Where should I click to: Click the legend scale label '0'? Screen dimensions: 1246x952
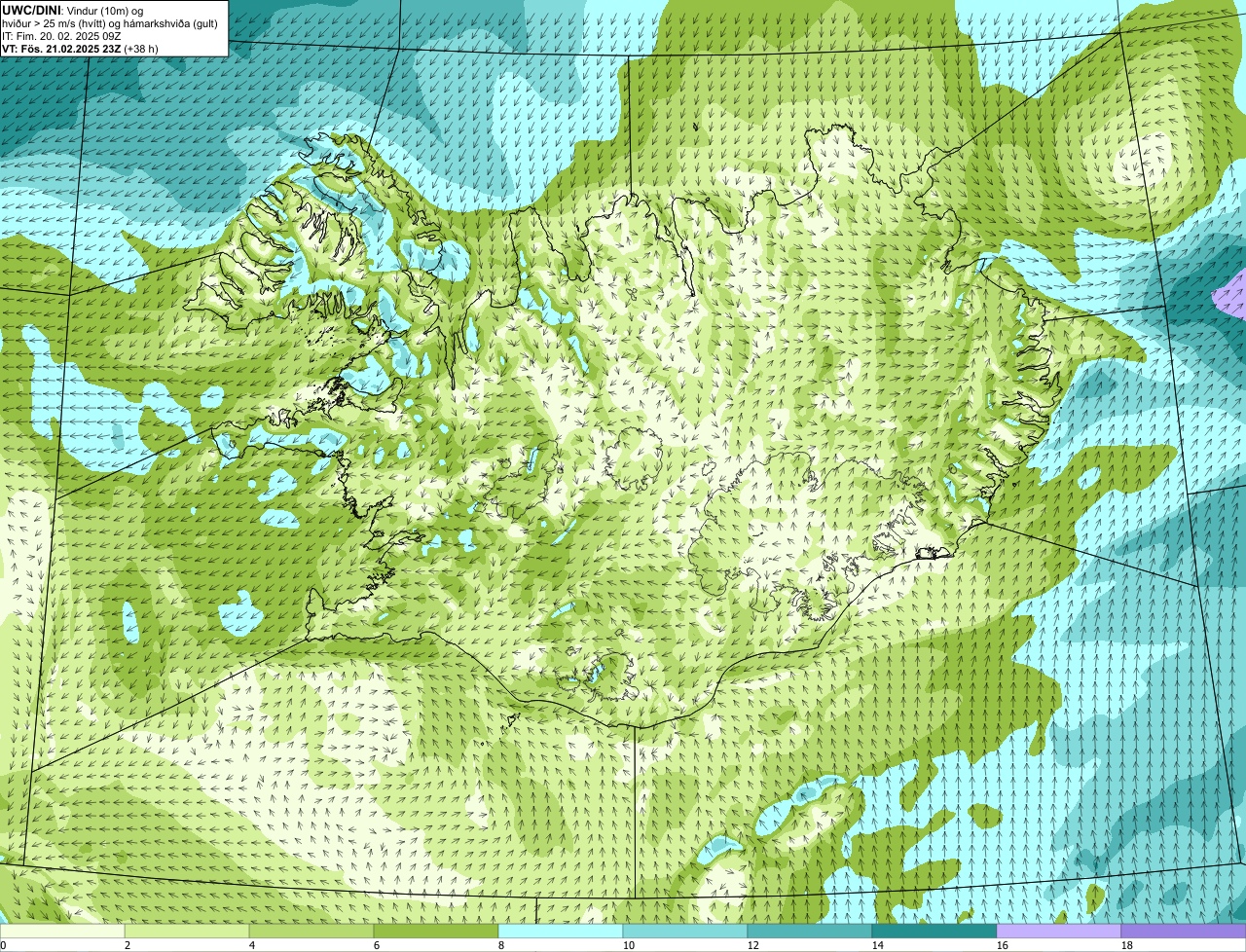(x=3, y=945)
